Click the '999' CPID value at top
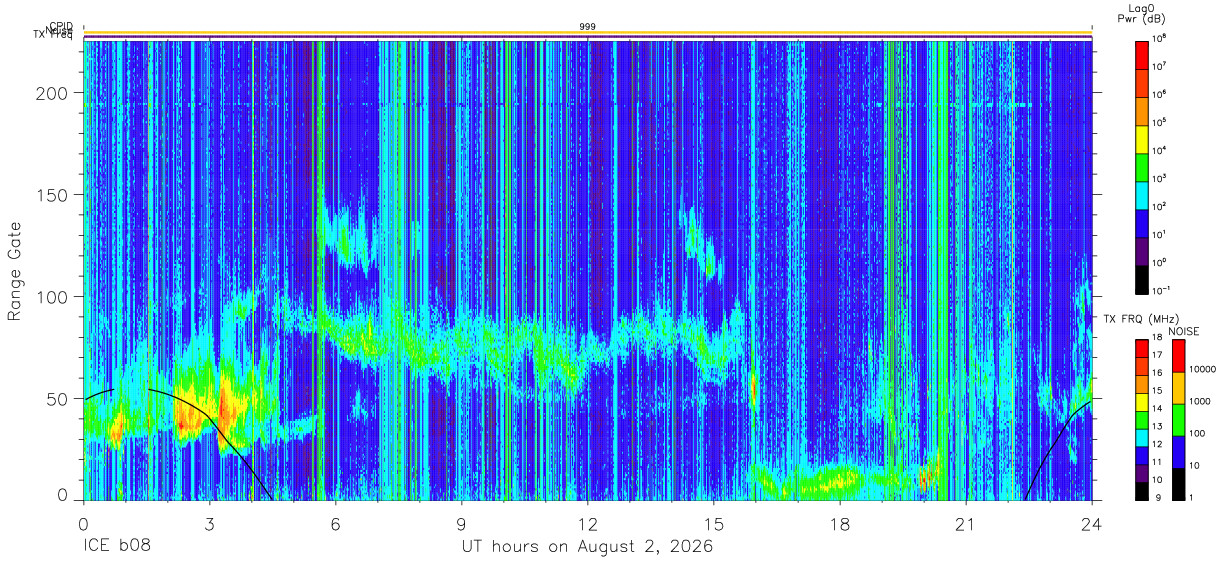This screenshot has width=1228, height=567. (x=587, y=27)
